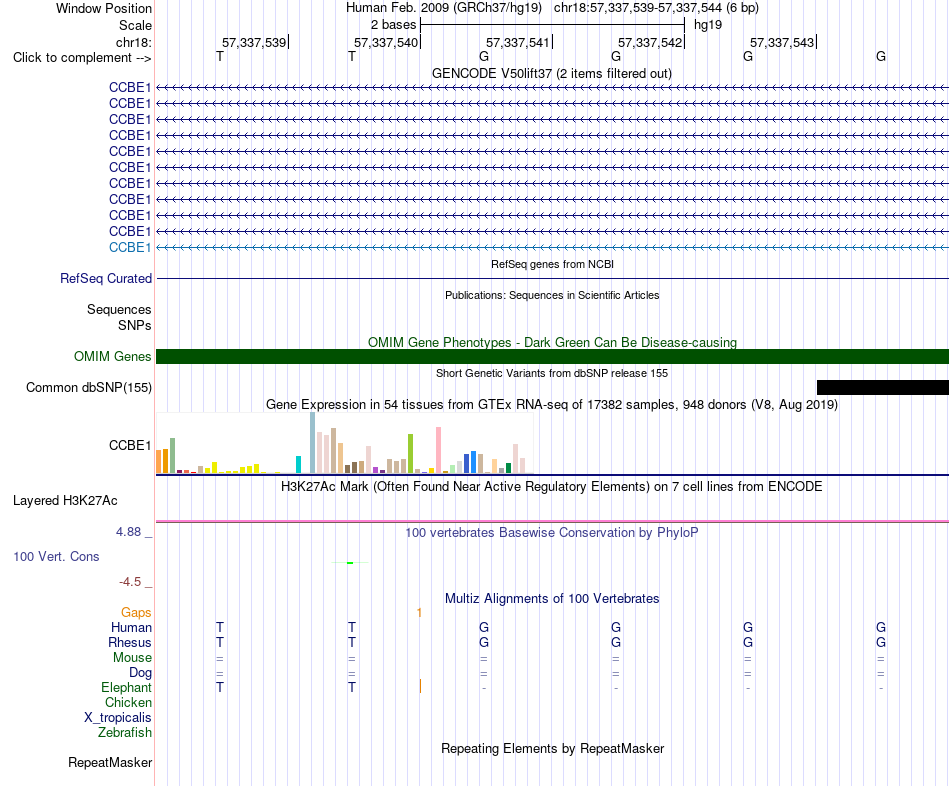Open '100 vertebrates Basewise Conservation by PhyloP'
This screenshot has width=950, height=786.
click(551, 533)
